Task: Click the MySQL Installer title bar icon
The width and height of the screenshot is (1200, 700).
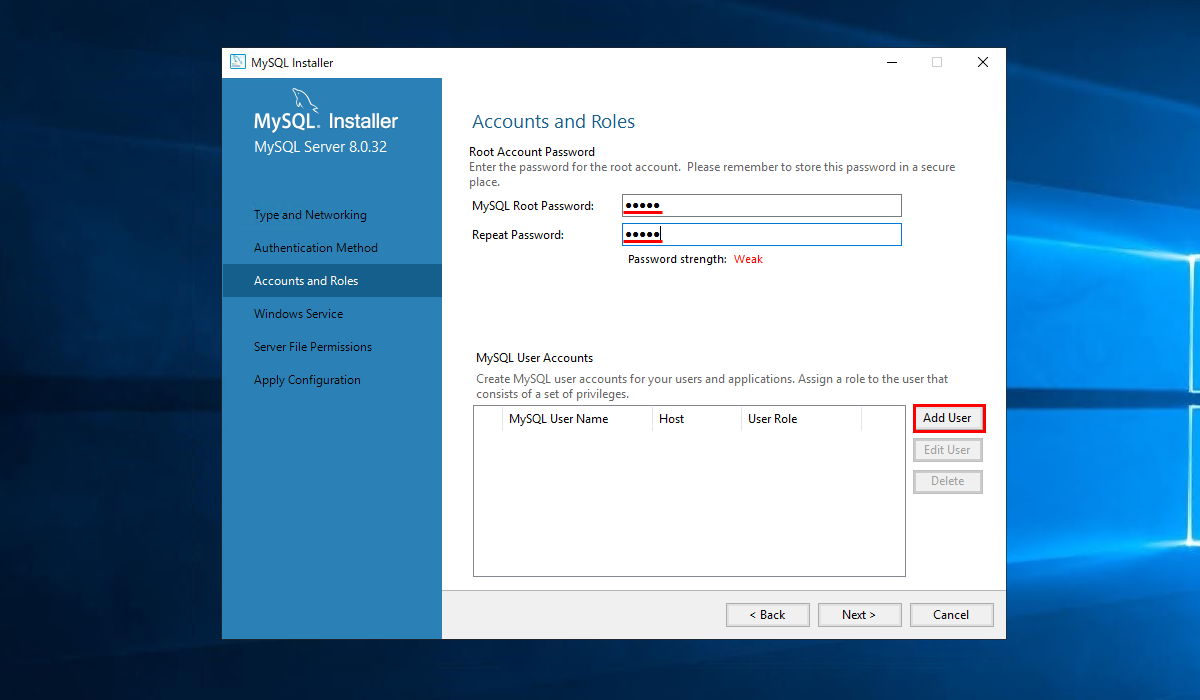Action: (x=238, y=62)
